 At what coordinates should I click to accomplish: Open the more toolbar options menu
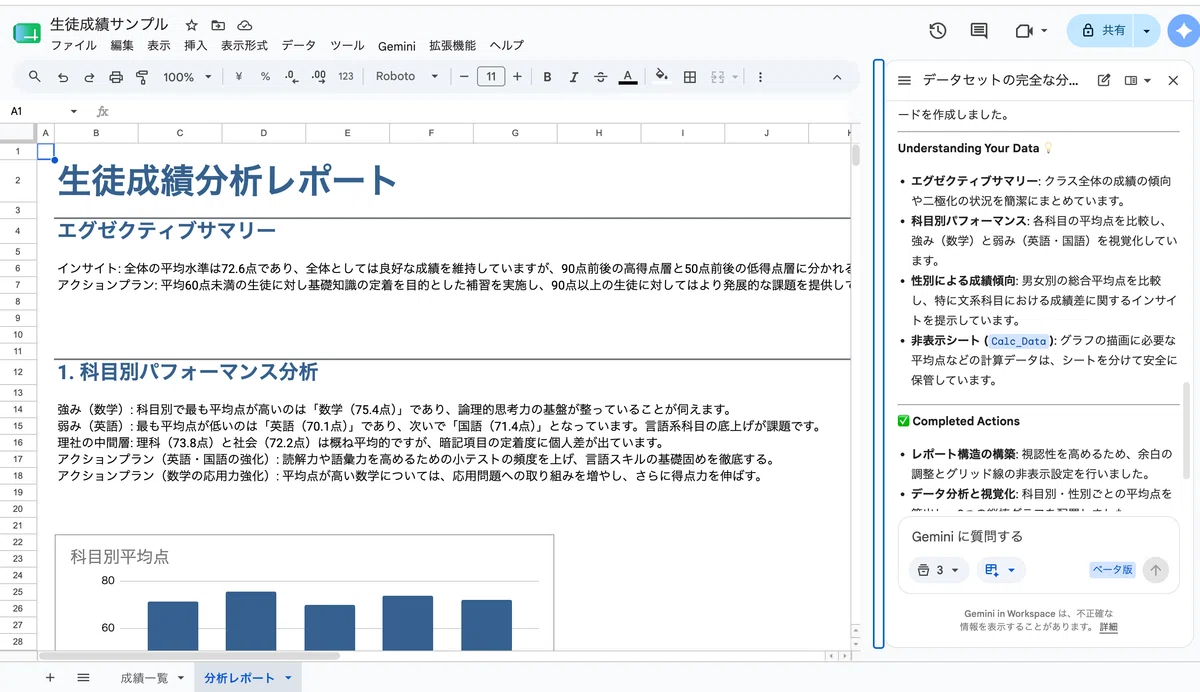click(760, 77)
